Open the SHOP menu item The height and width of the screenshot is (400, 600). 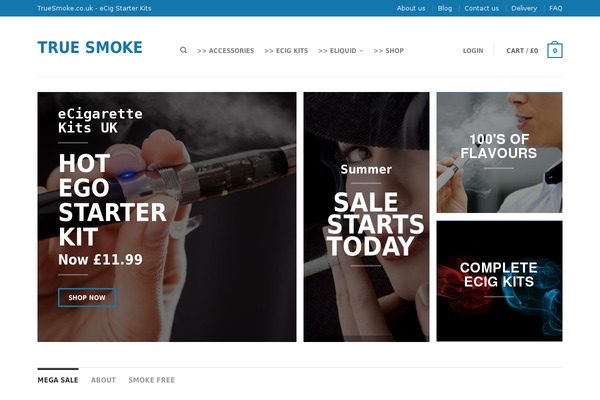(388, 51)
